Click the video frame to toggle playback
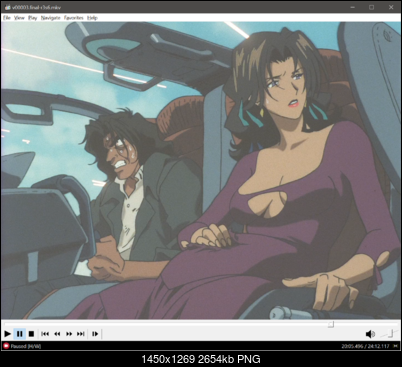Image resolution: width=402 pixels, height=367 pixels. 201,170
